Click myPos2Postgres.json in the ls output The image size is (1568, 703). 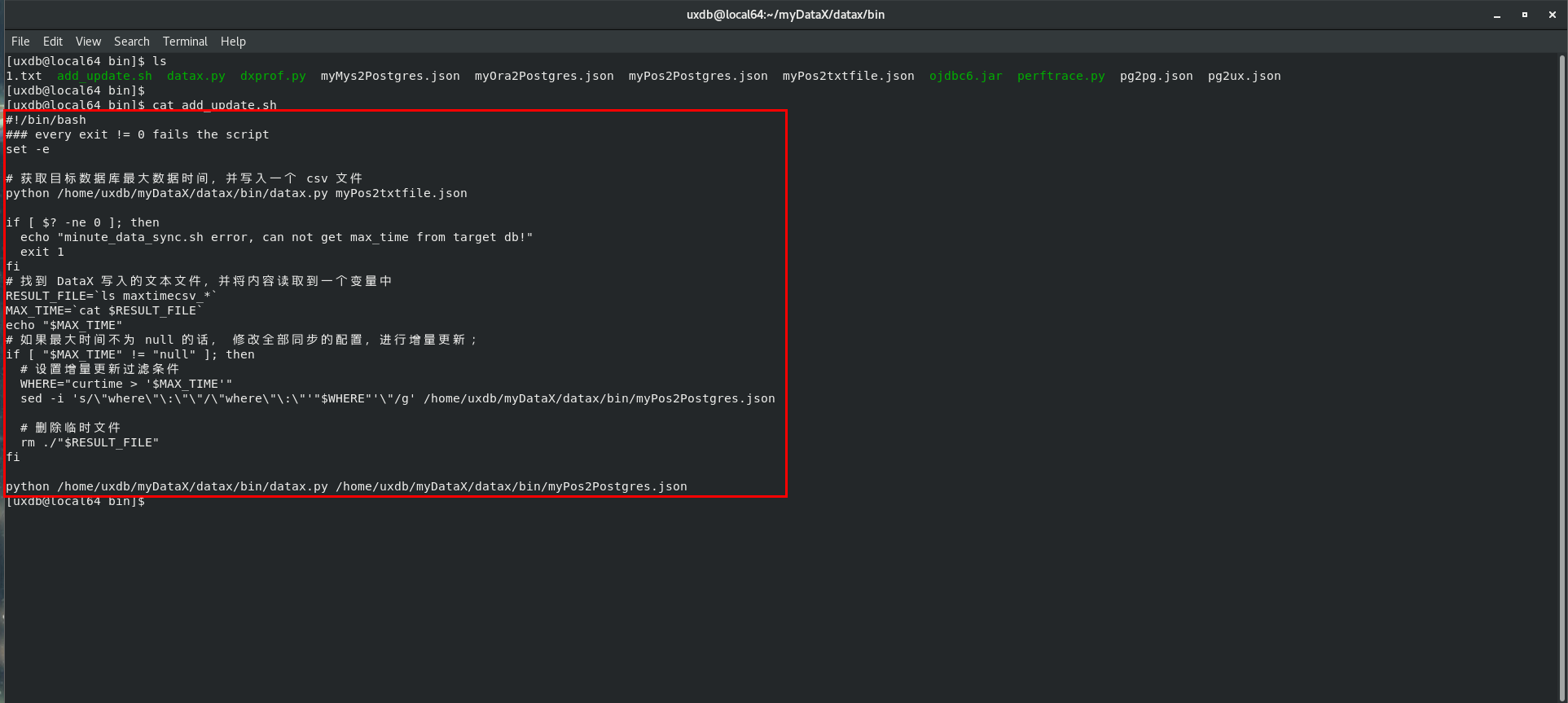[698, 76]
